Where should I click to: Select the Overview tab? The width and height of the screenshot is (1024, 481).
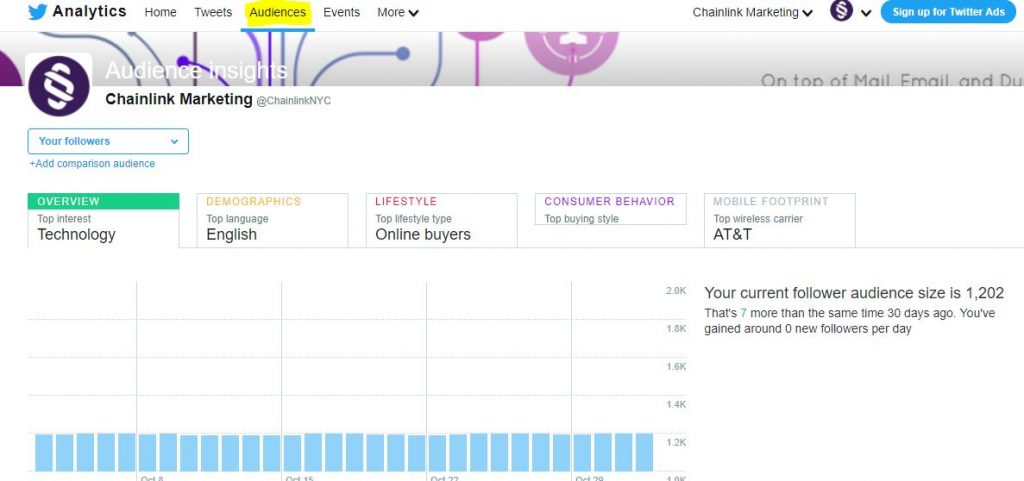click(x=103, y=220)
